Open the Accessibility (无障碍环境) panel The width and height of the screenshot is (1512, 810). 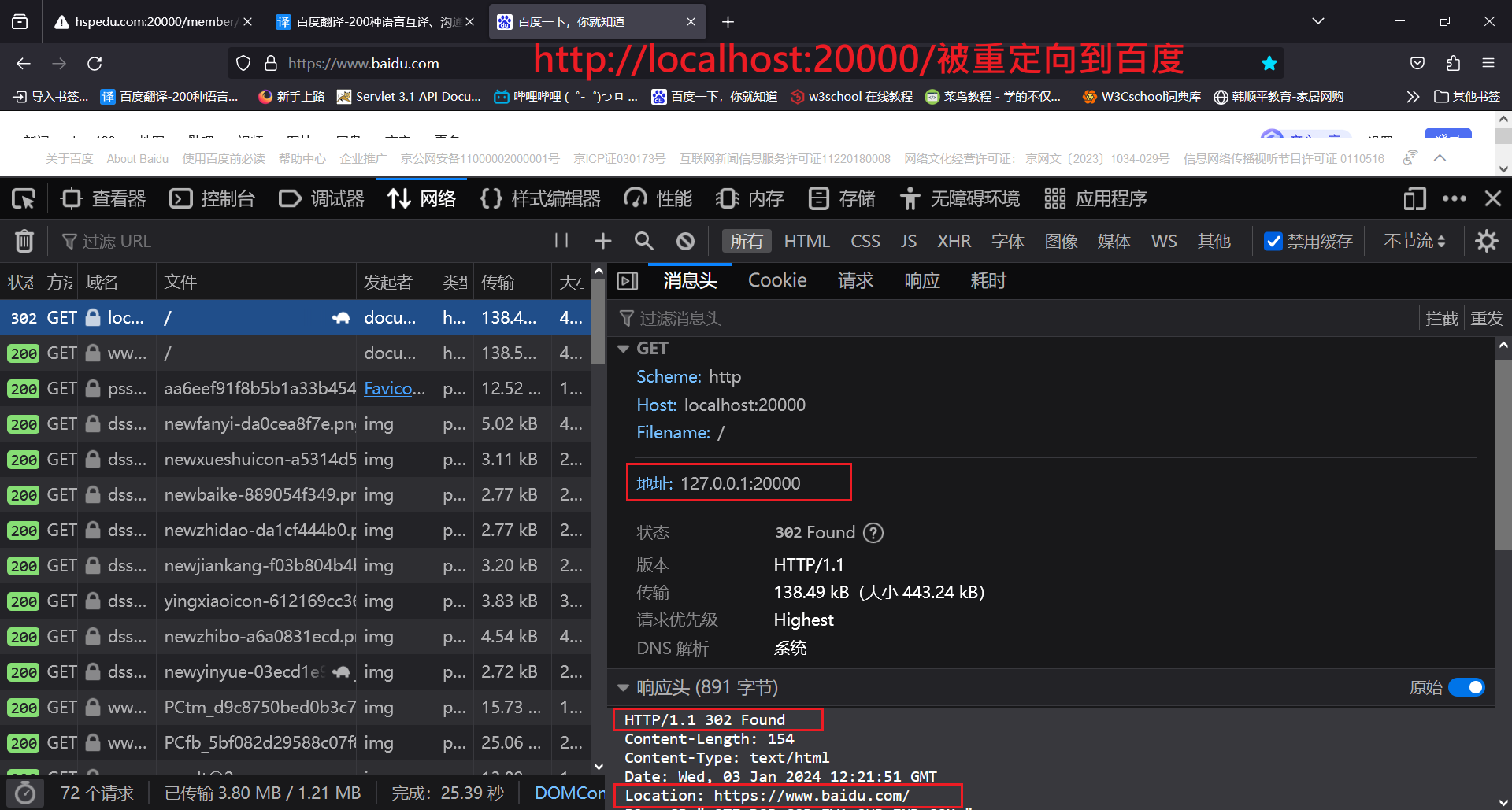[959, 198]
